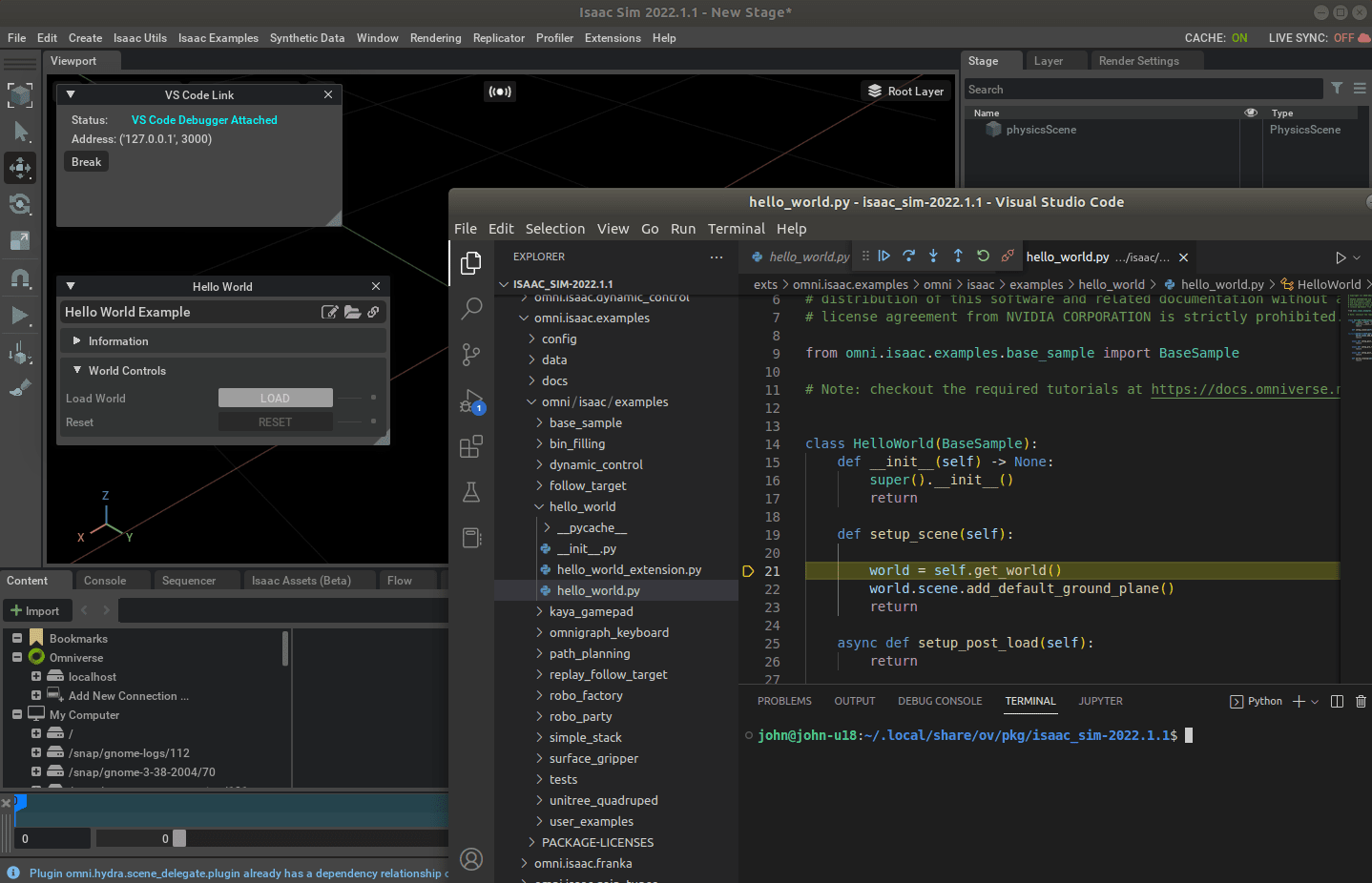Viewport: 1372px width, 883px height.
Task: Click the Import button in Content
Action: tap(35, 610)
